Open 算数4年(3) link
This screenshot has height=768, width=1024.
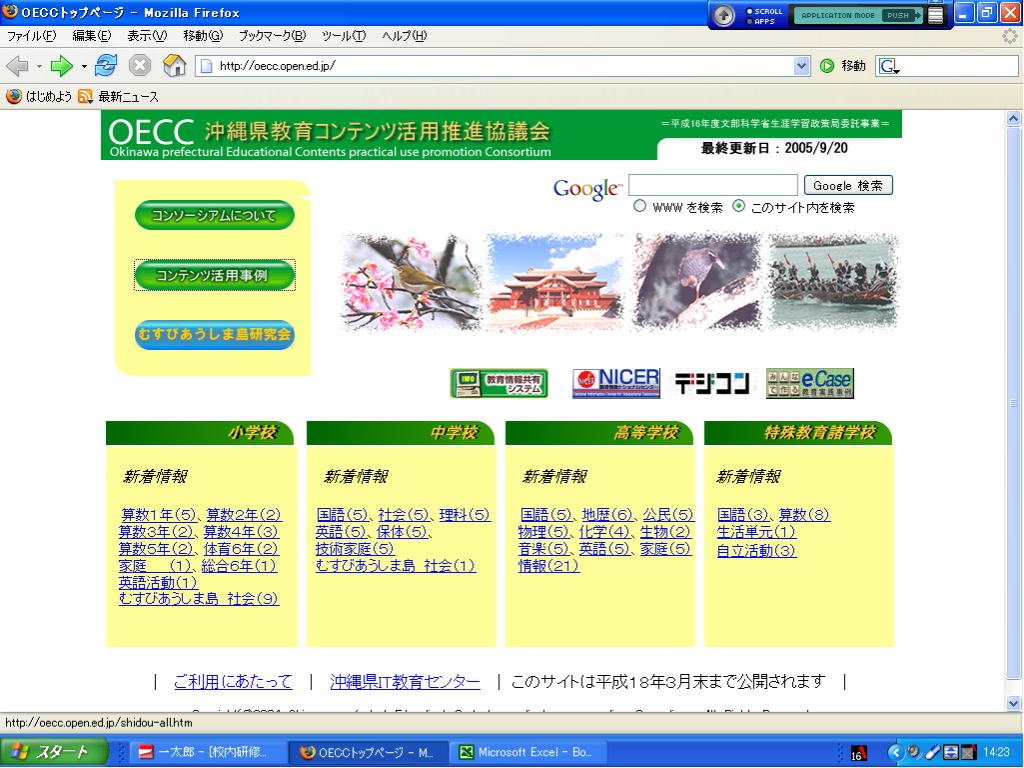tap(241, 532)
